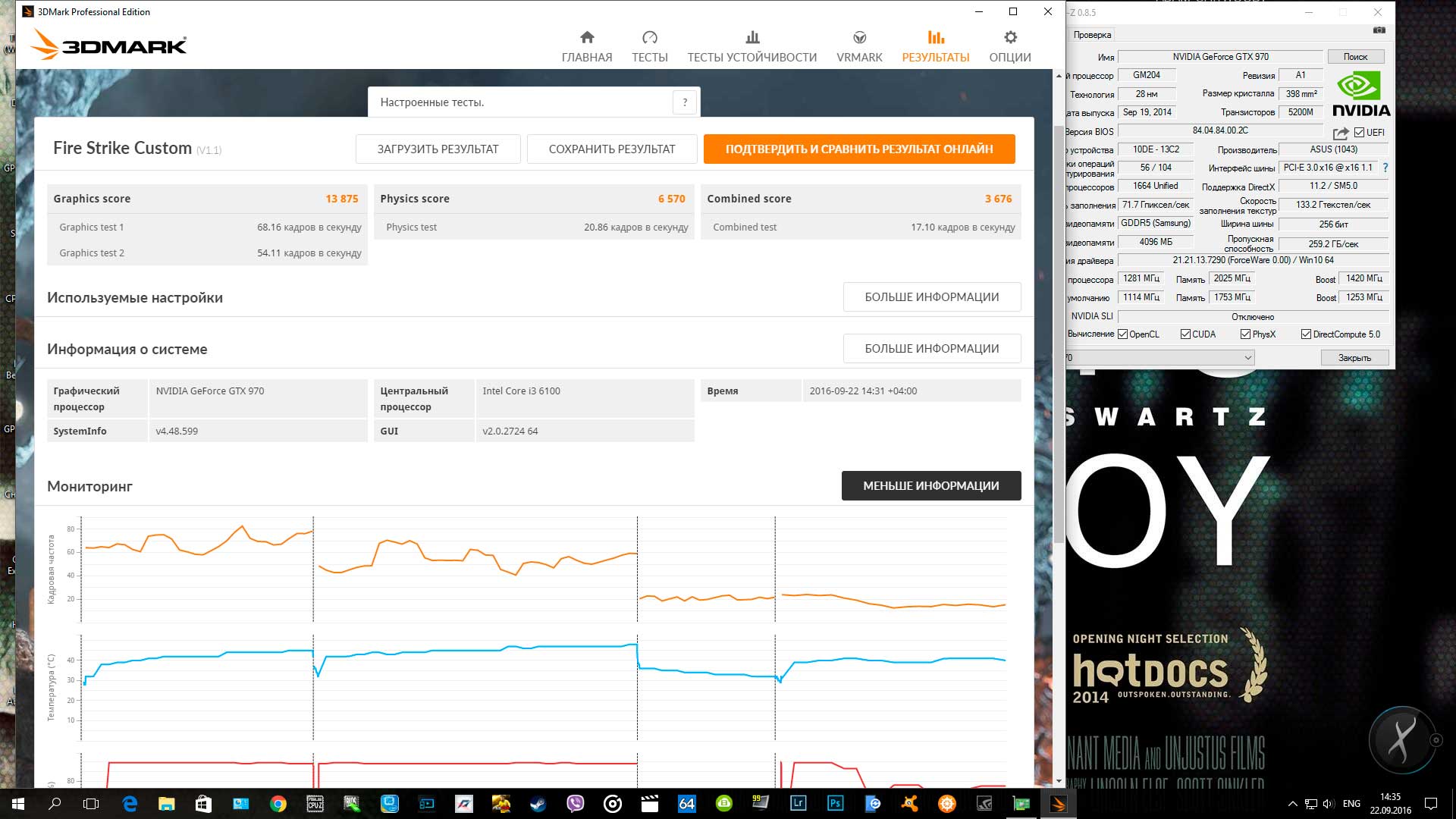Screen dimensions: 1456x819
Task: Click GPU-Z screenshot camera icon
Action: 1379,30
